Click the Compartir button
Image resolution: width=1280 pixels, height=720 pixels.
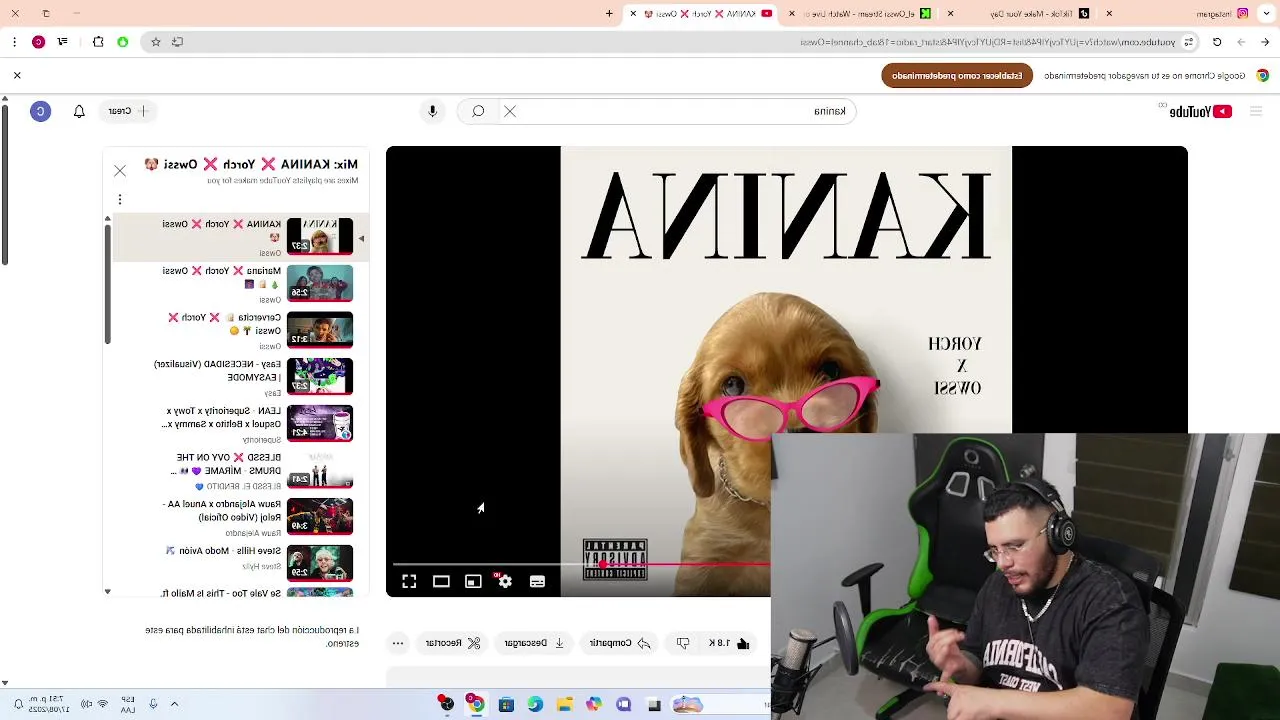[x=620, y=643]
